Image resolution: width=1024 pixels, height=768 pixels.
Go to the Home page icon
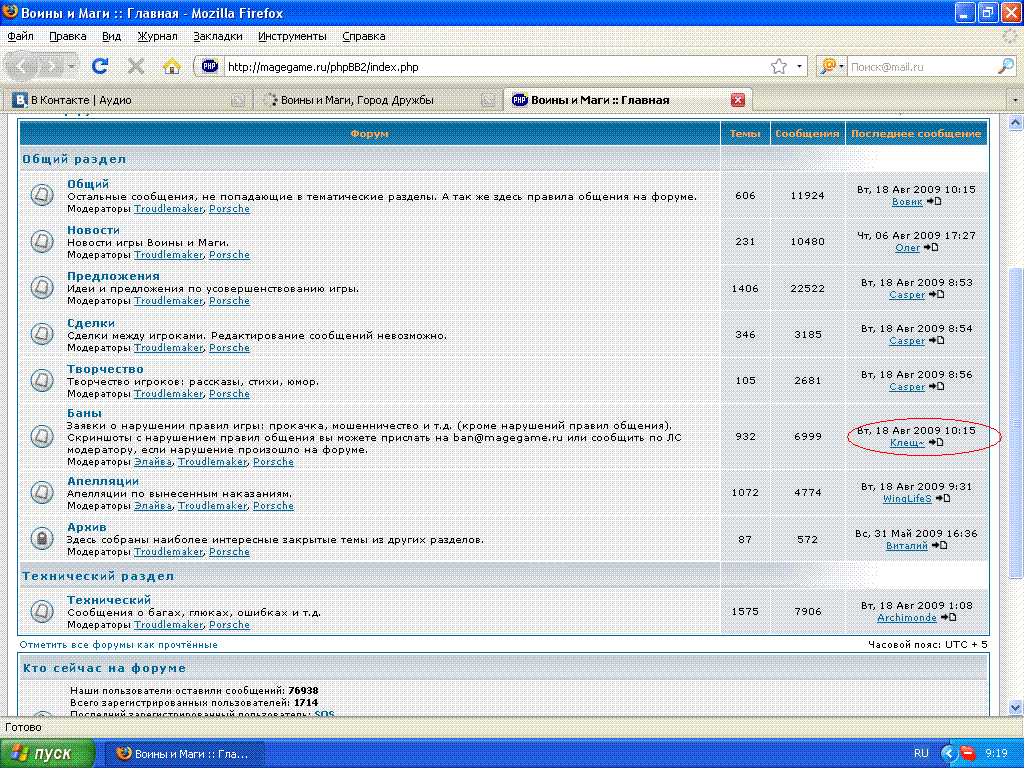pos(172,66)
